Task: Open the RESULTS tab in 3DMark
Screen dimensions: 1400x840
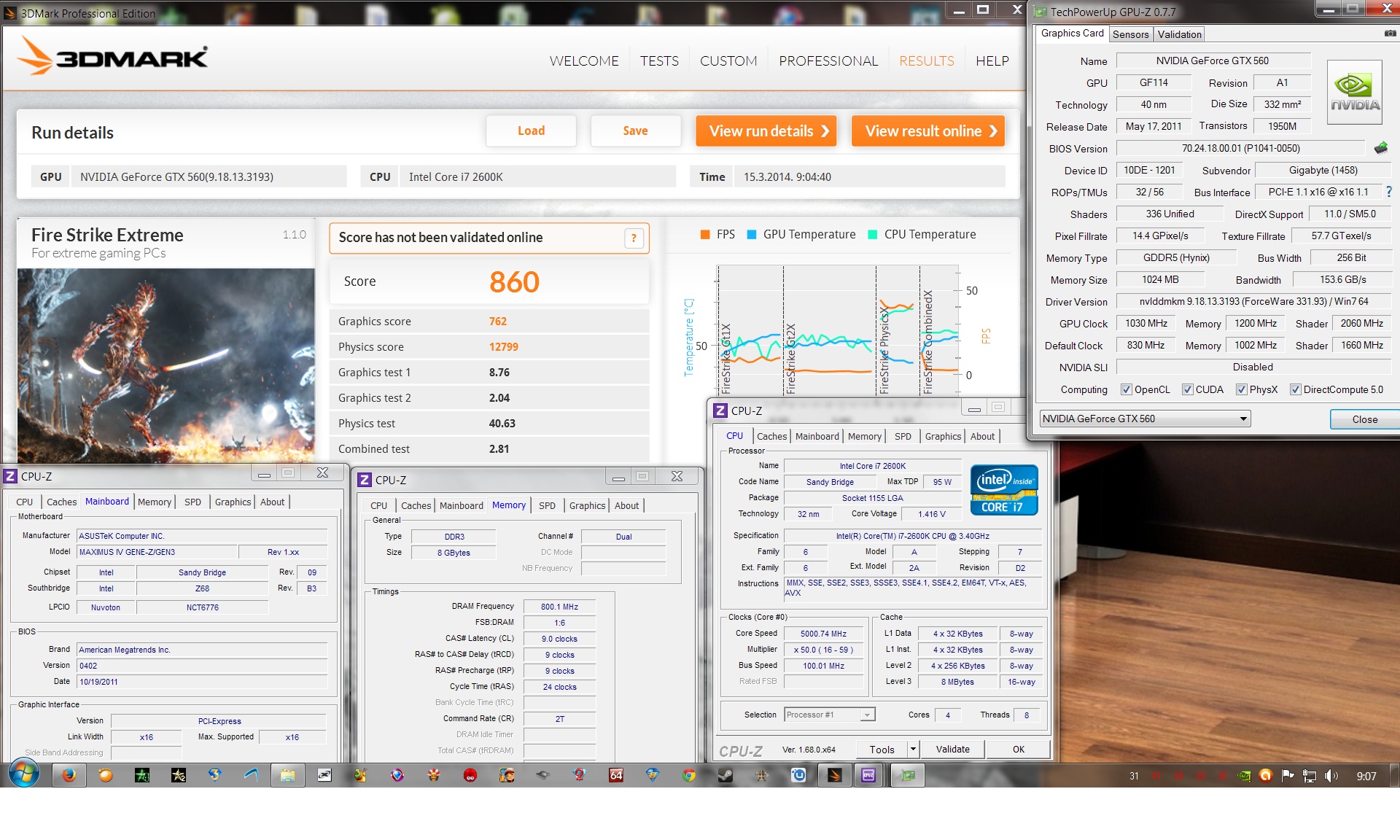Action: click(926, 61)
